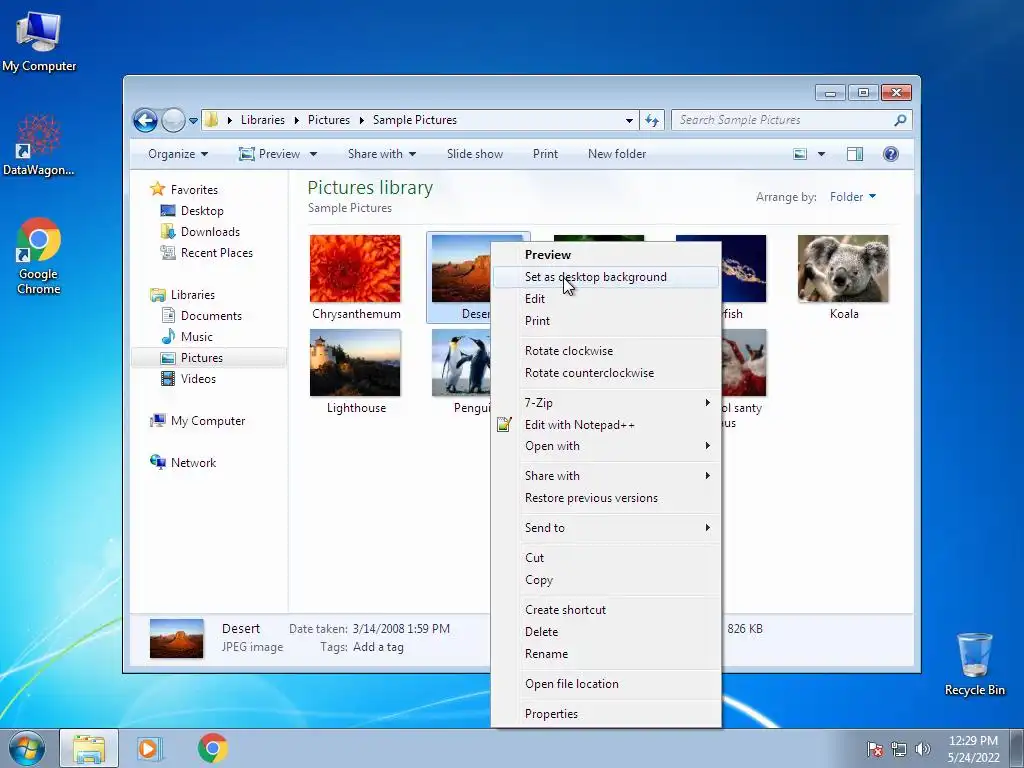
Task: Click the change view icon
Action: pyautogui.click(x=800, y=154)
